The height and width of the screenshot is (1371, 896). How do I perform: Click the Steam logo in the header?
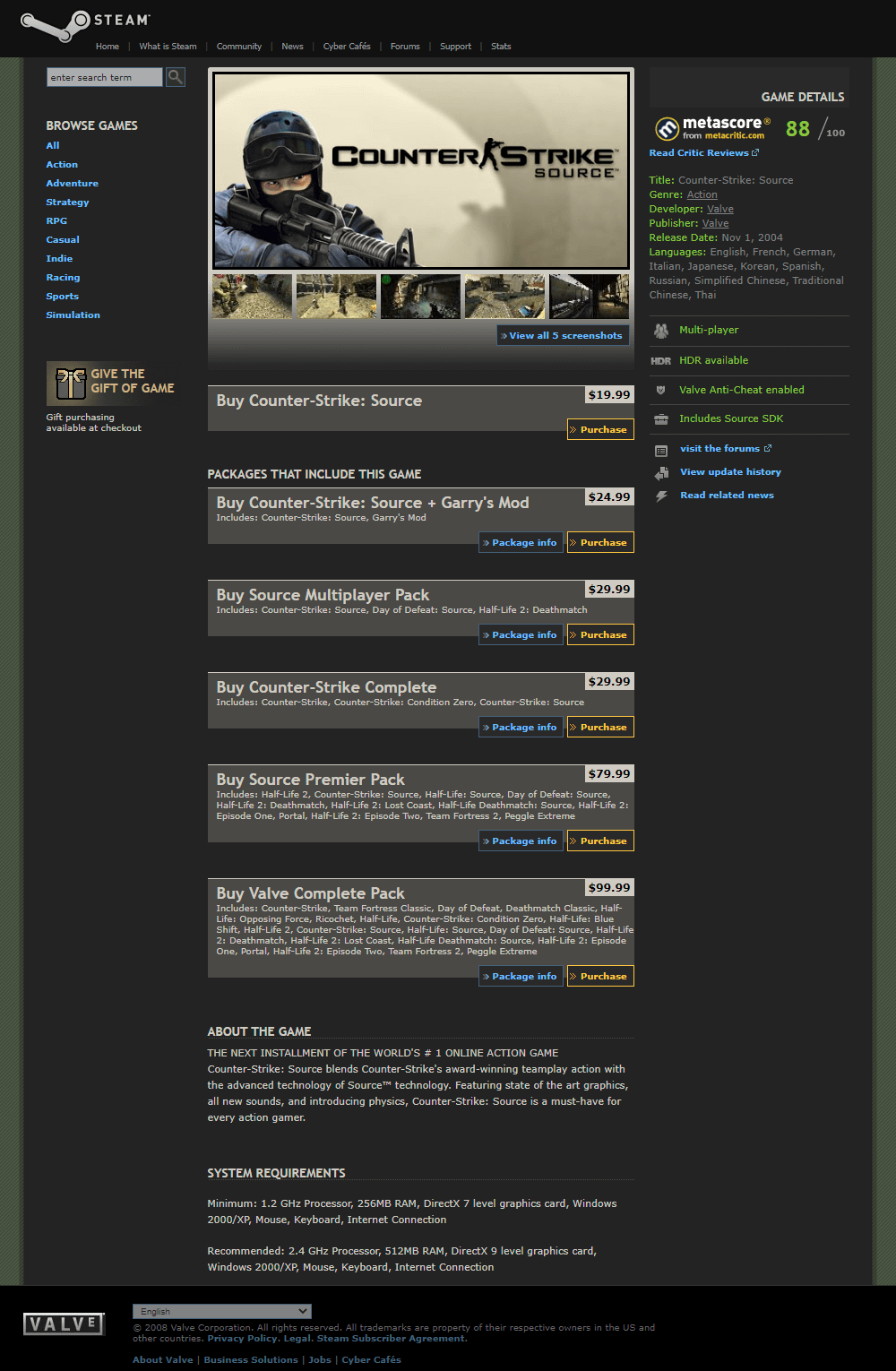click(85, 26)
